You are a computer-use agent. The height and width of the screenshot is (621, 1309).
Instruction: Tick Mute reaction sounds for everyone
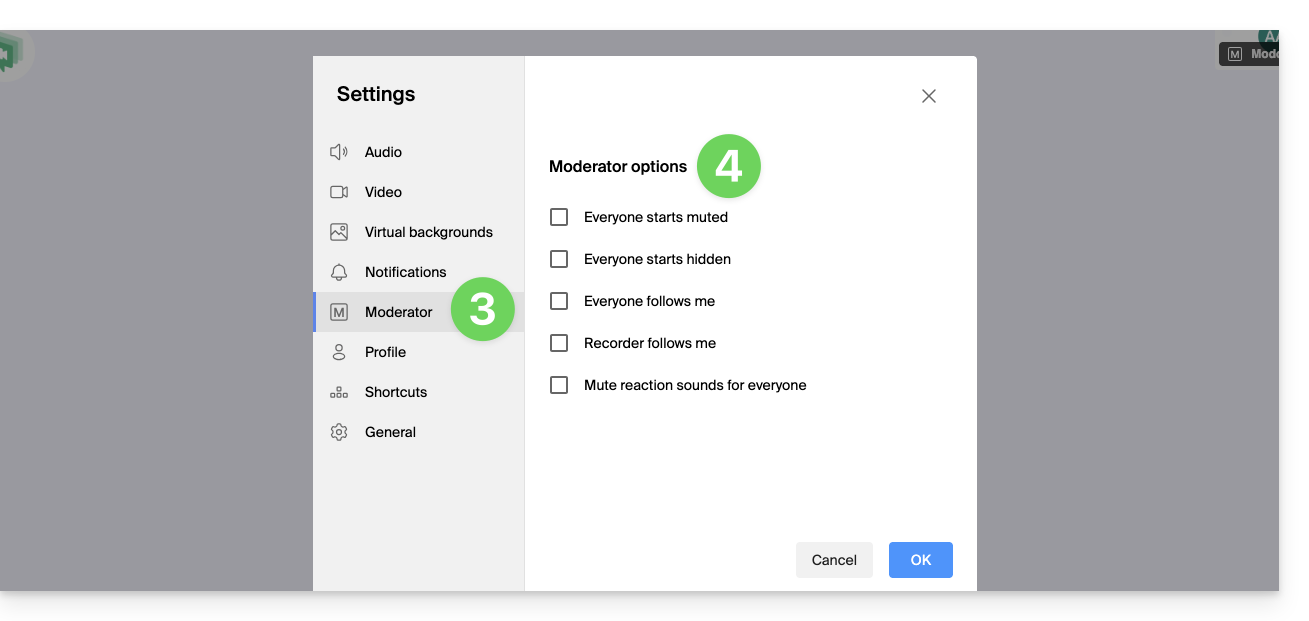coord(559,385)
